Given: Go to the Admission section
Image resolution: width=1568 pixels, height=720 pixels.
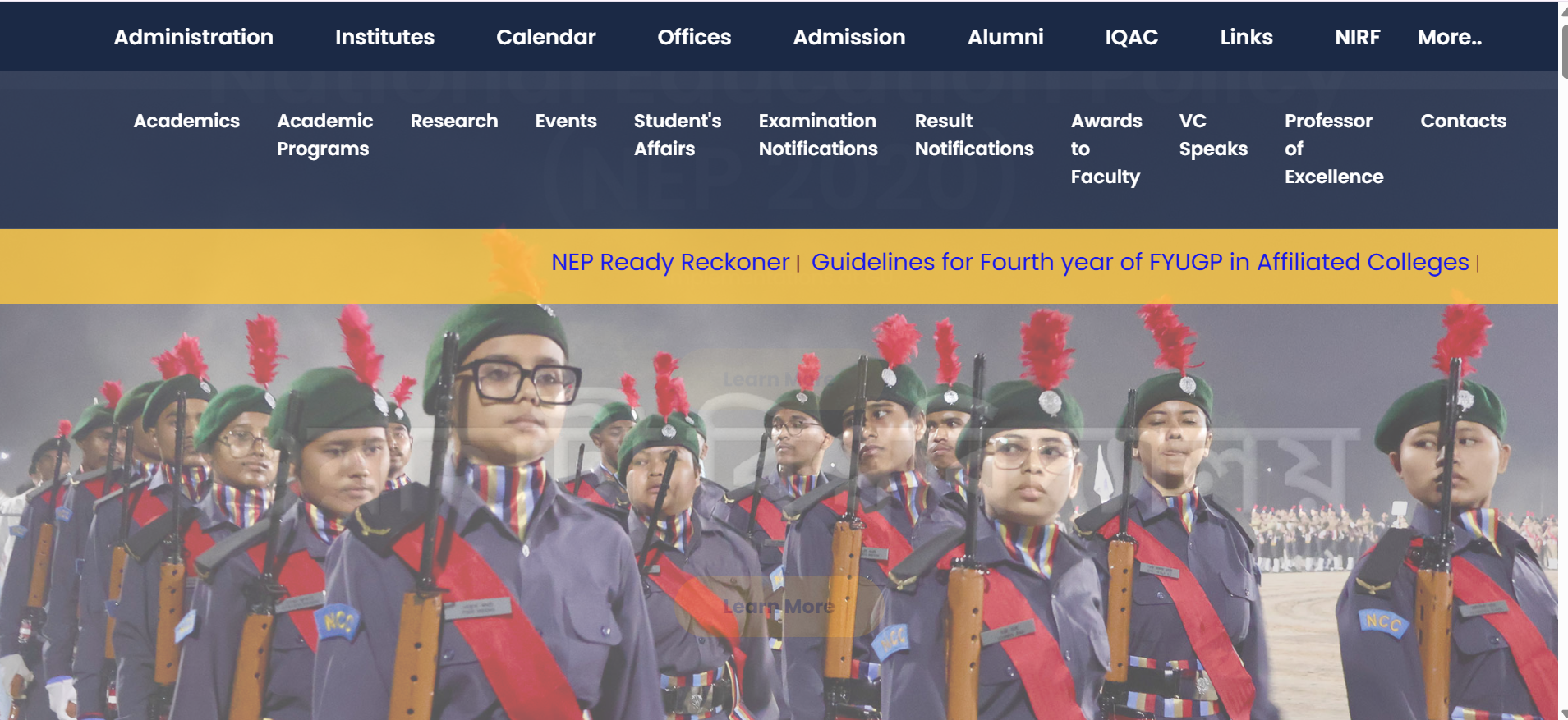Looking at the screenshot, I should (x=849, y=37).
